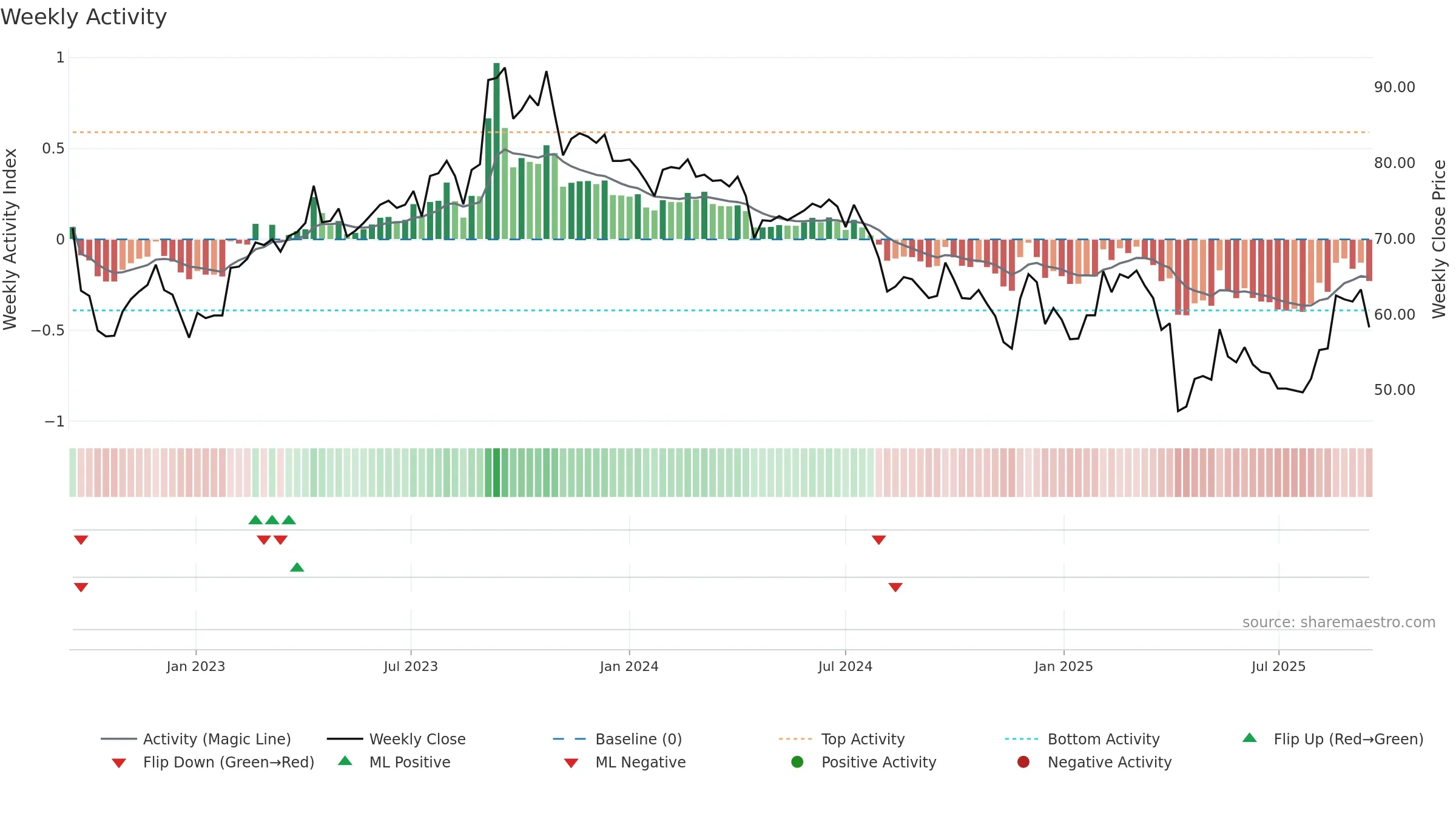Click the Weekly Close Price axis title

tap(1439, 239)
